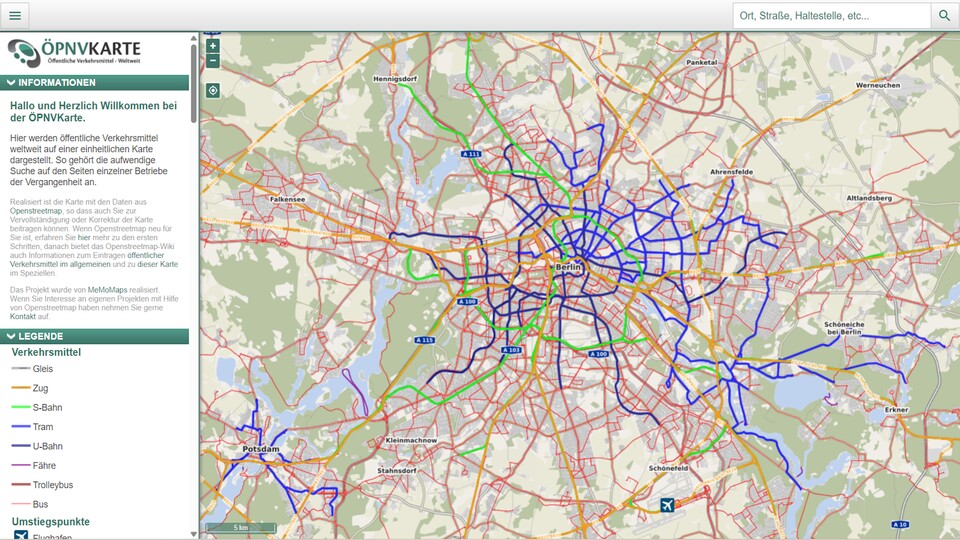
Task: Click the search magnifier button
Action: coord(944,15)
